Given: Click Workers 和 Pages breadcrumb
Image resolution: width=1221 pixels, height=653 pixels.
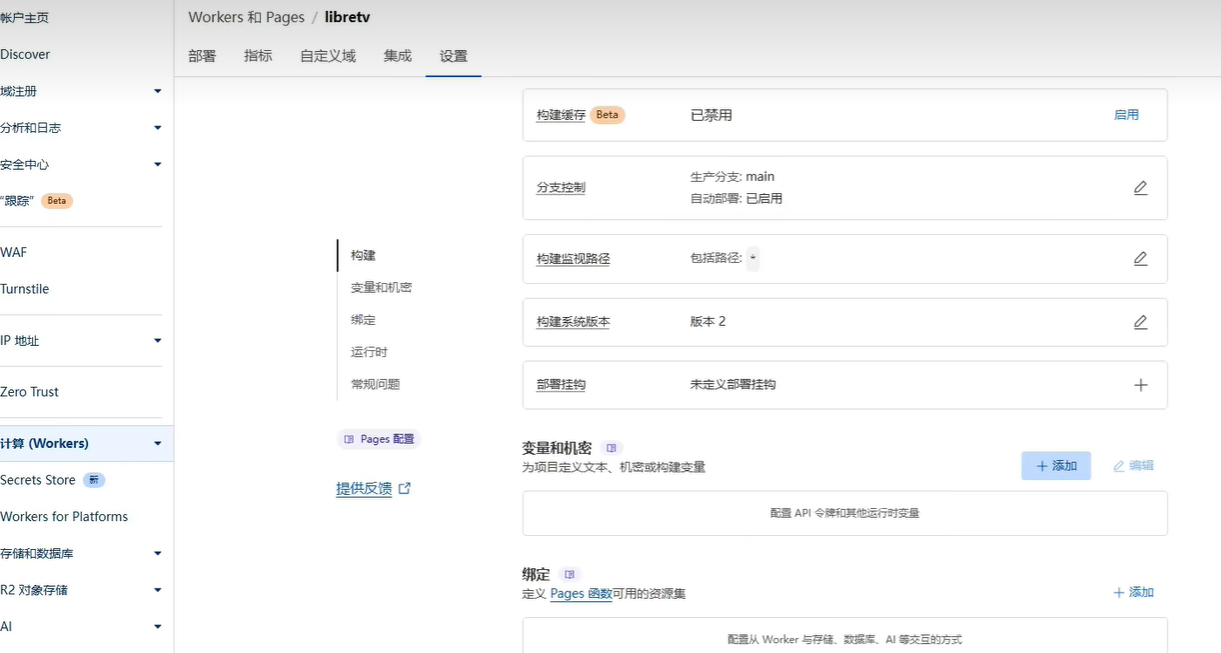Looking at the screenshot, I should 246,17.
